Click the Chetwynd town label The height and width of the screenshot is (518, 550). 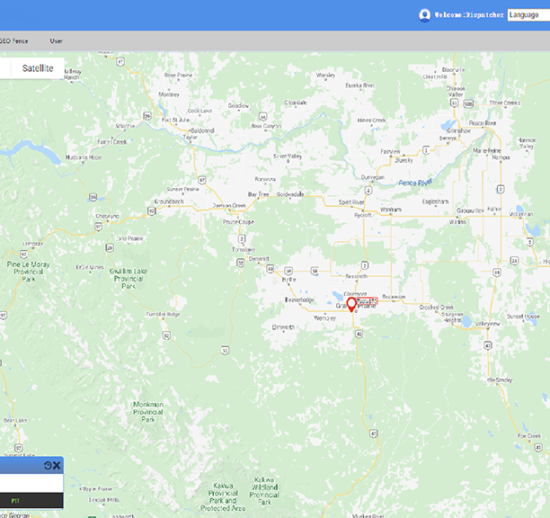point(107,216)
